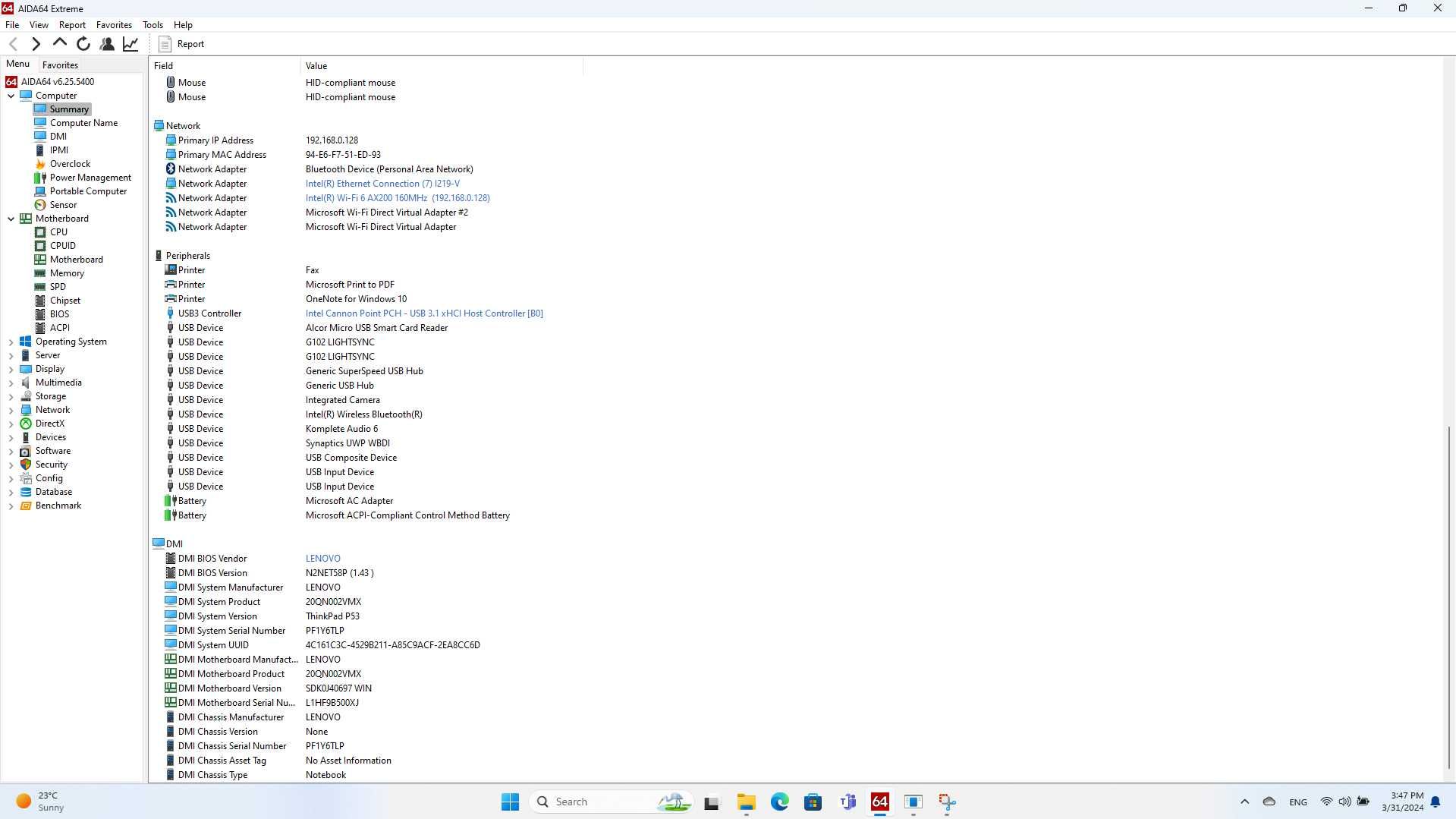
Task: Expand the Operating System tree node
Action: pos(11,342)
